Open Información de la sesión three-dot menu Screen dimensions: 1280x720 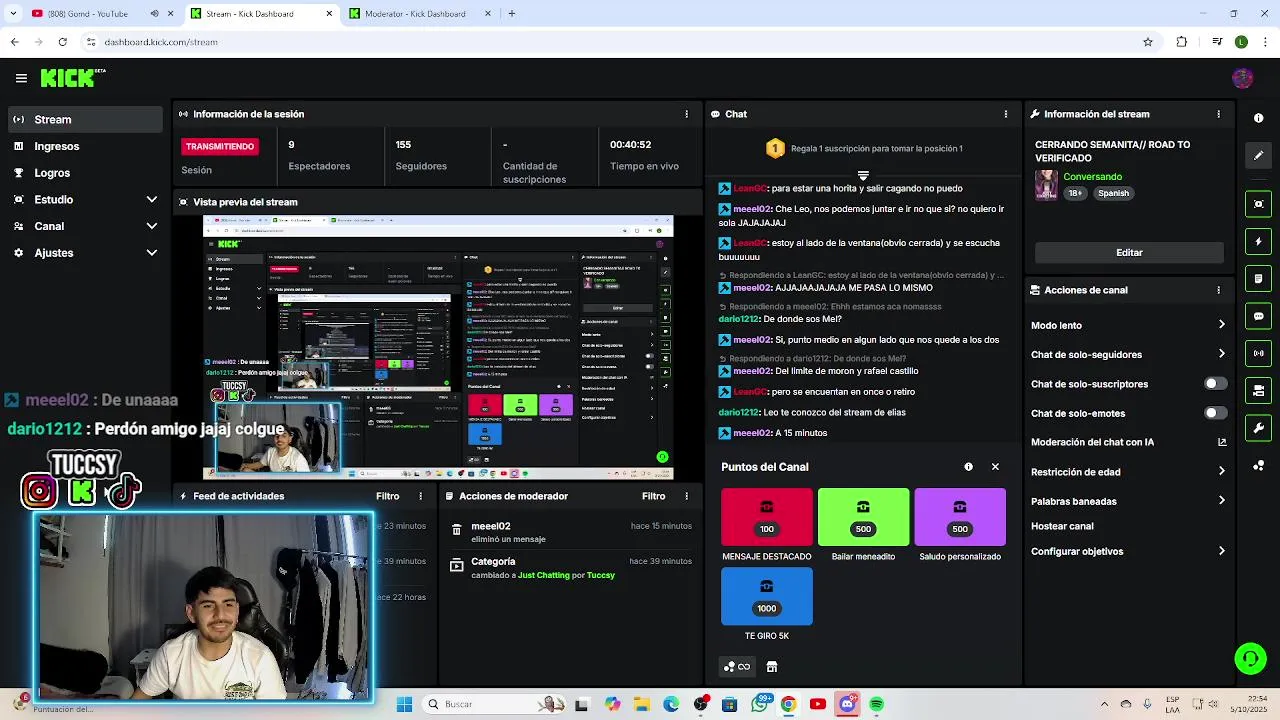click(x=686, y=114)
